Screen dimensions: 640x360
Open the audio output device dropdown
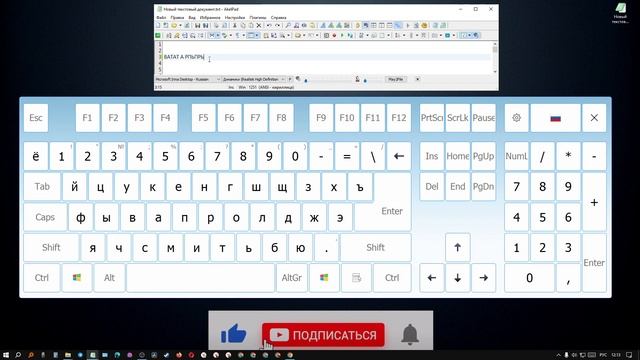[x=254, y=79]
